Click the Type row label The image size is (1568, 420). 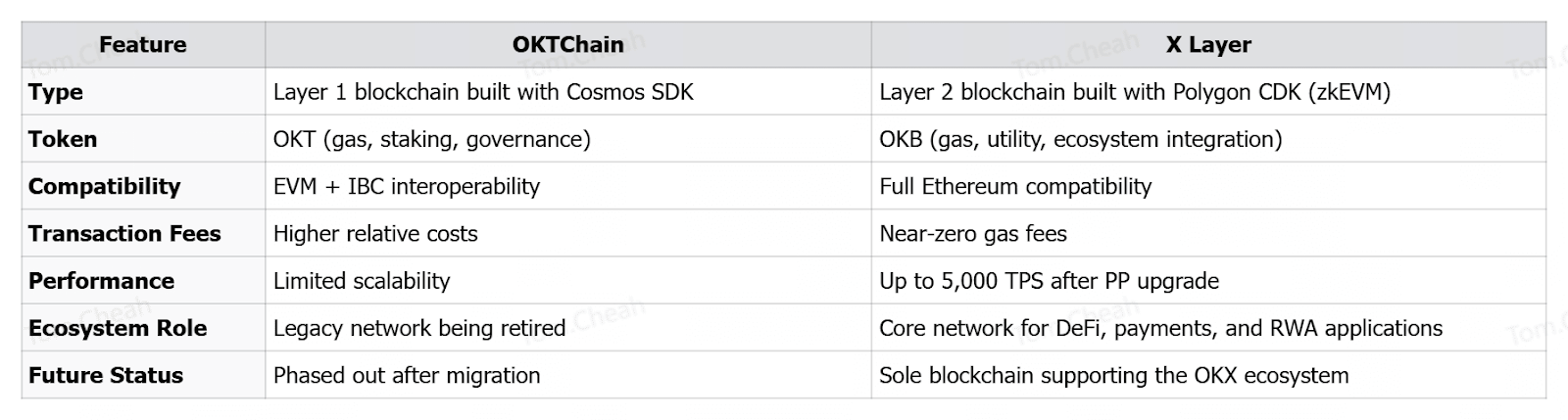click(56, 92)
